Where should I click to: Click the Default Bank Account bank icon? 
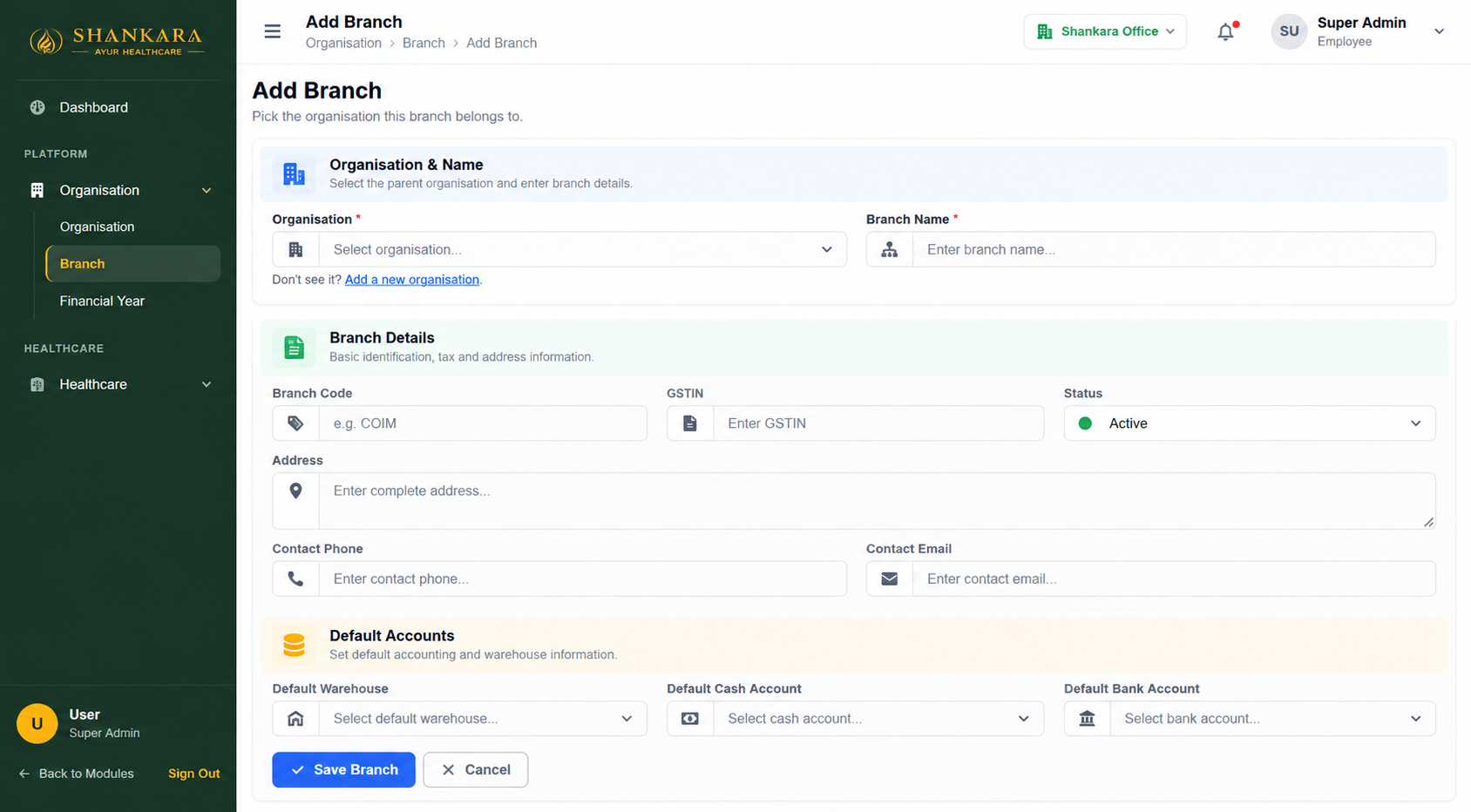(x=1087, y=719)
